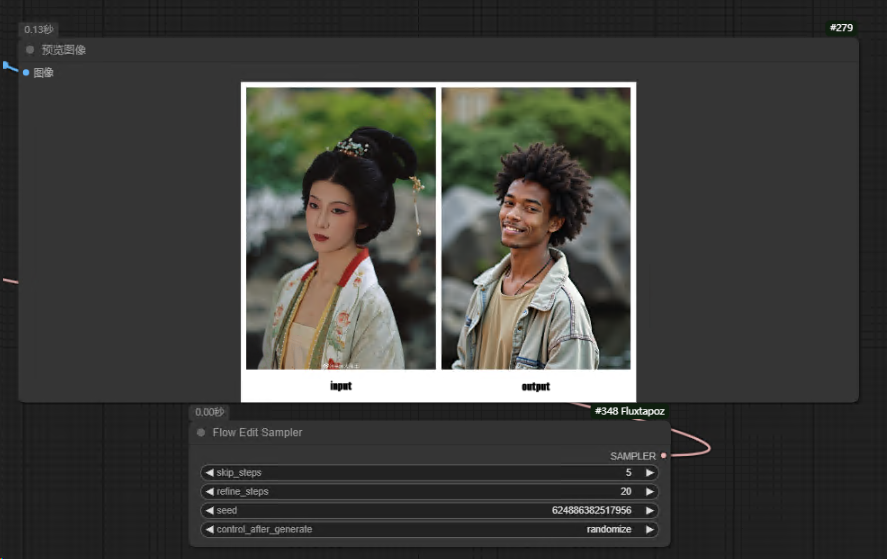The height and width of the screenshot is (559, 887).
Task: Decrement the seed using its left arrow
Action: (210, 511)
